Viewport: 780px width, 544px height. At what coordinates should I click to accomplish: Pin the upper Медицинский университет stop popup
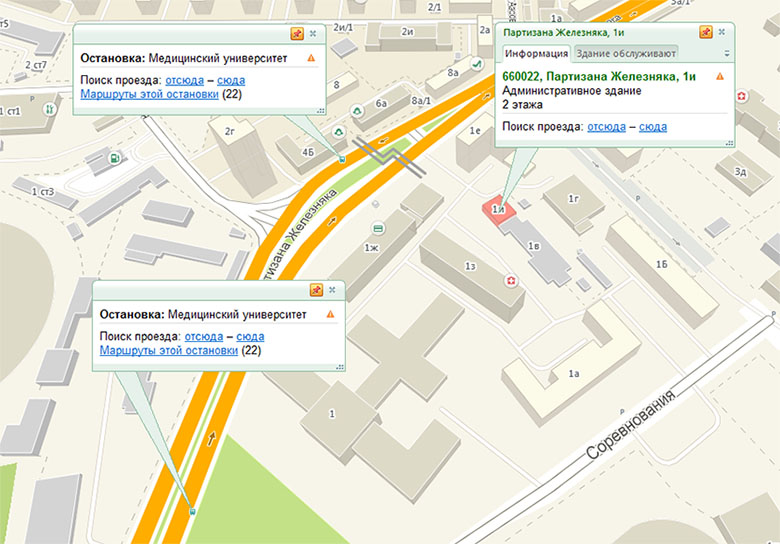pos(297,33)
